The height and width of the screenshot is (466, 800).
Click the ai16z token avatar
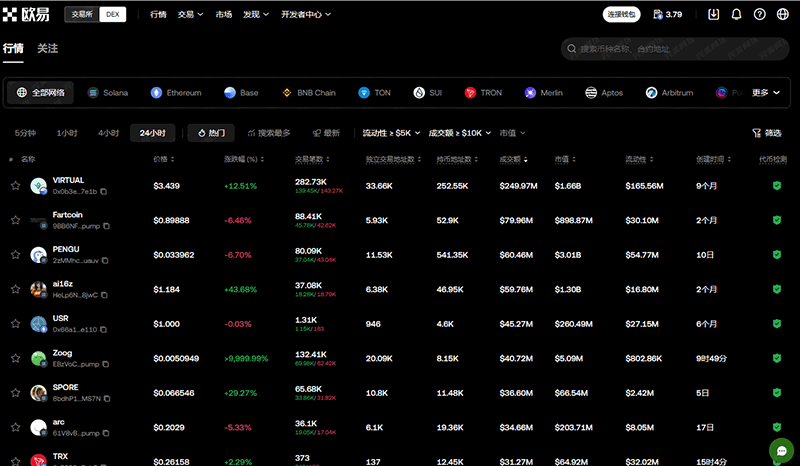click(39, 289)
